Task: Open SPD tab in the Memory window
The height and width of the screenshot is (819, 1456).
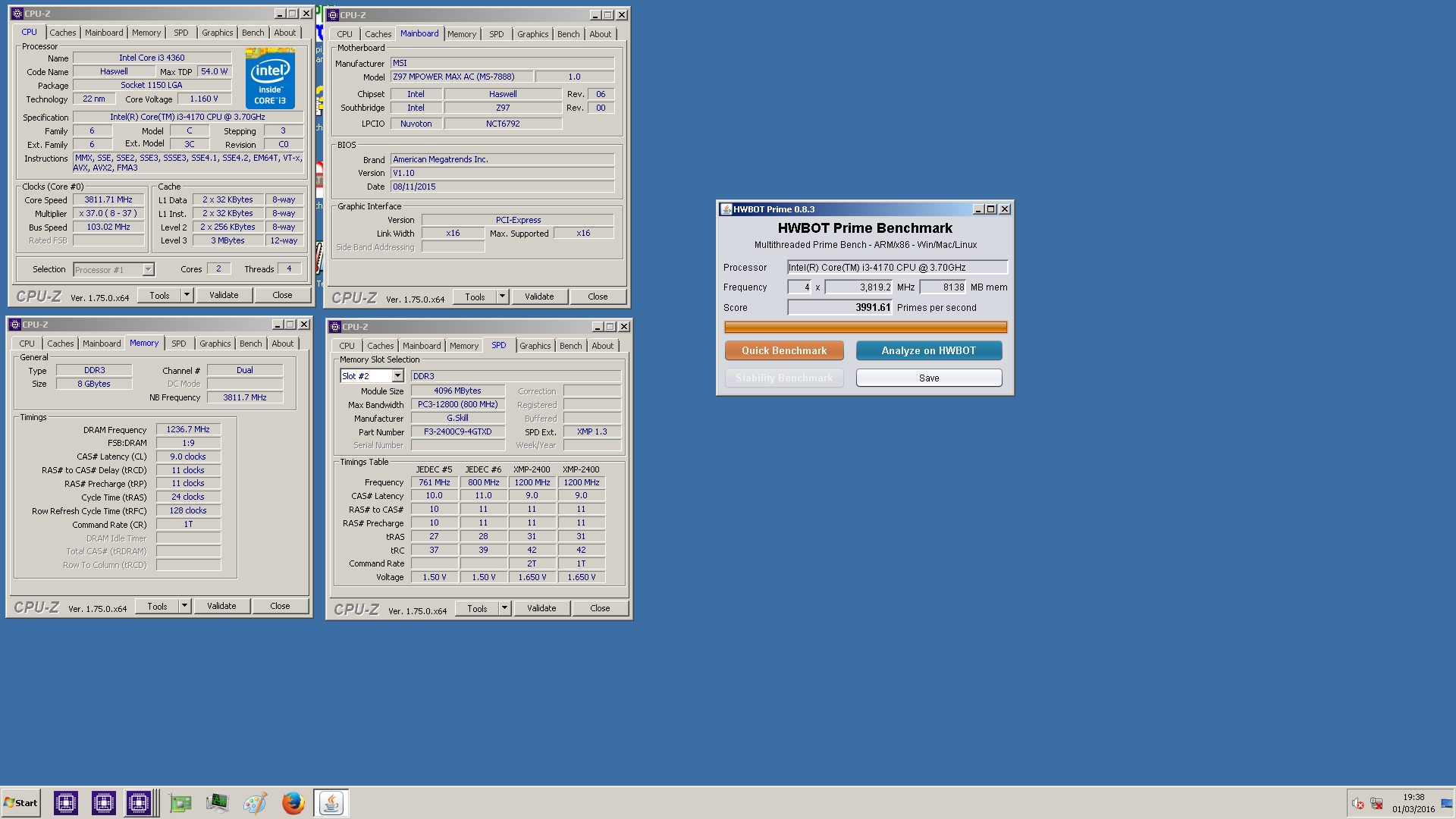Action: tap(179, 344)
